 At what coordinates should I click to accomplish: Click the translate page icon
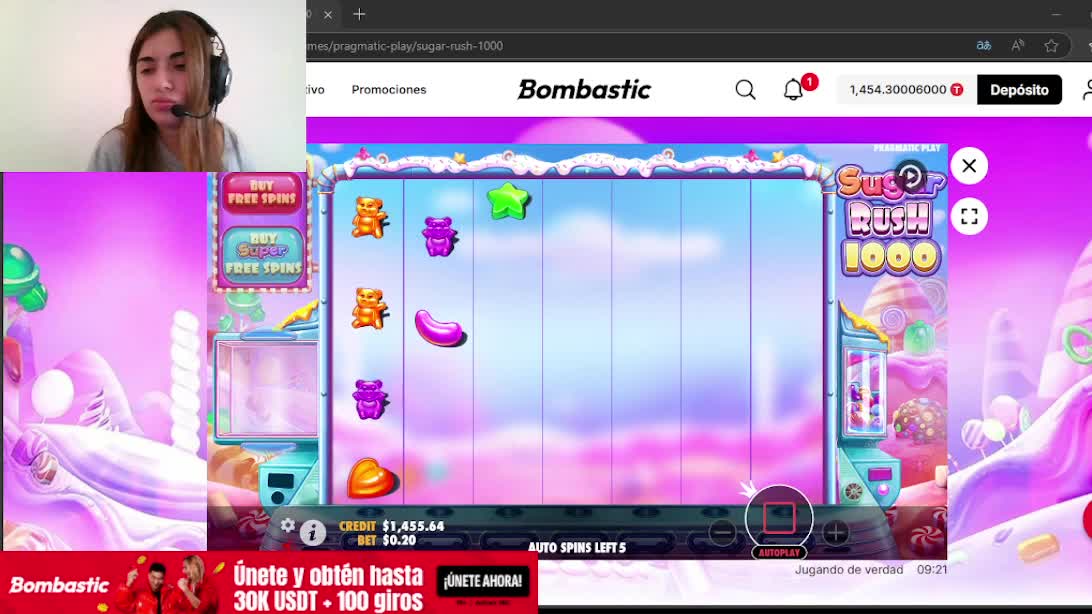983,46
